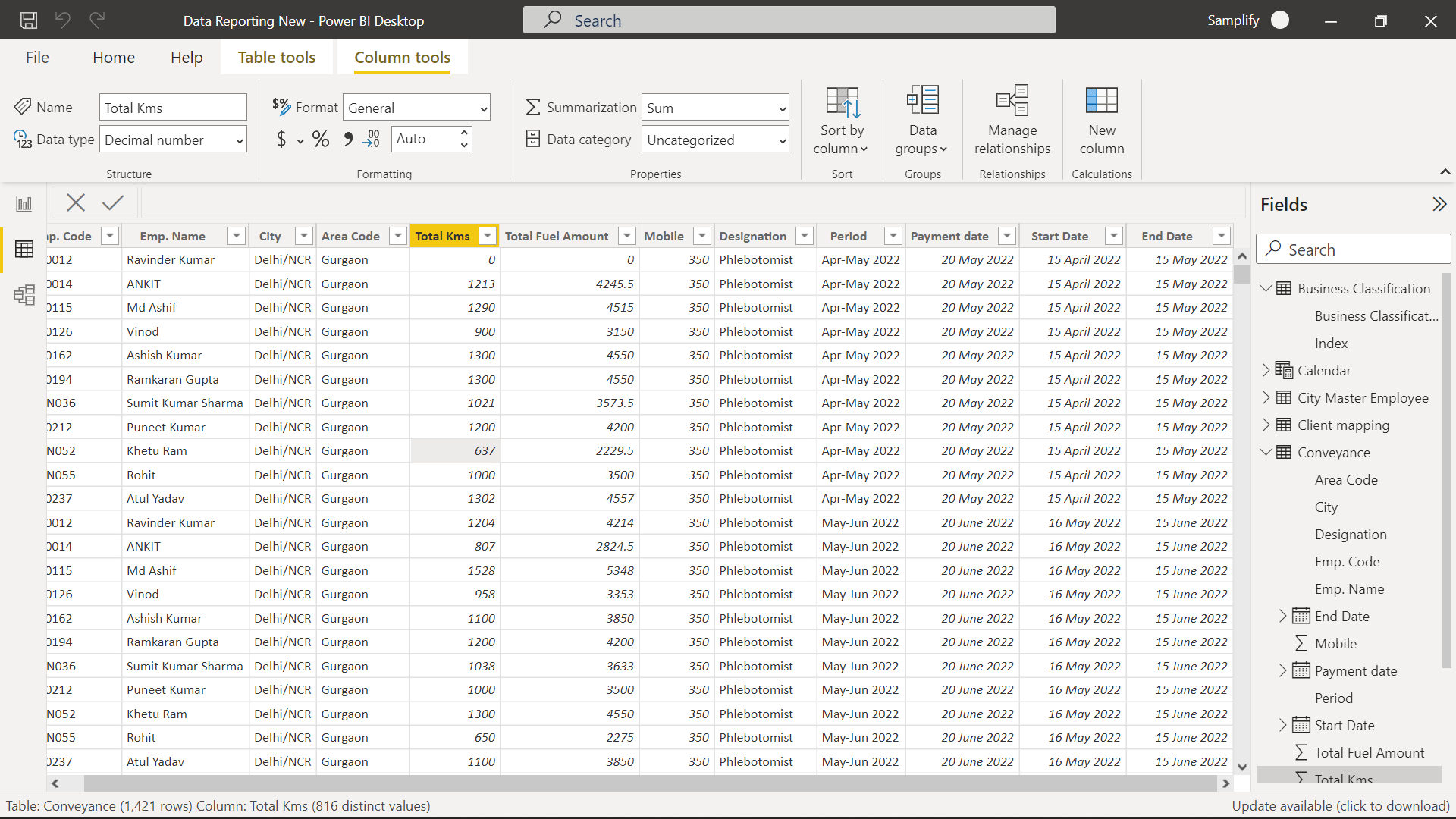This screenshot has height=819, width=1456.
Task: Open Manage relationships tool
Action: pyautogui.click(x=1012, y=120)
